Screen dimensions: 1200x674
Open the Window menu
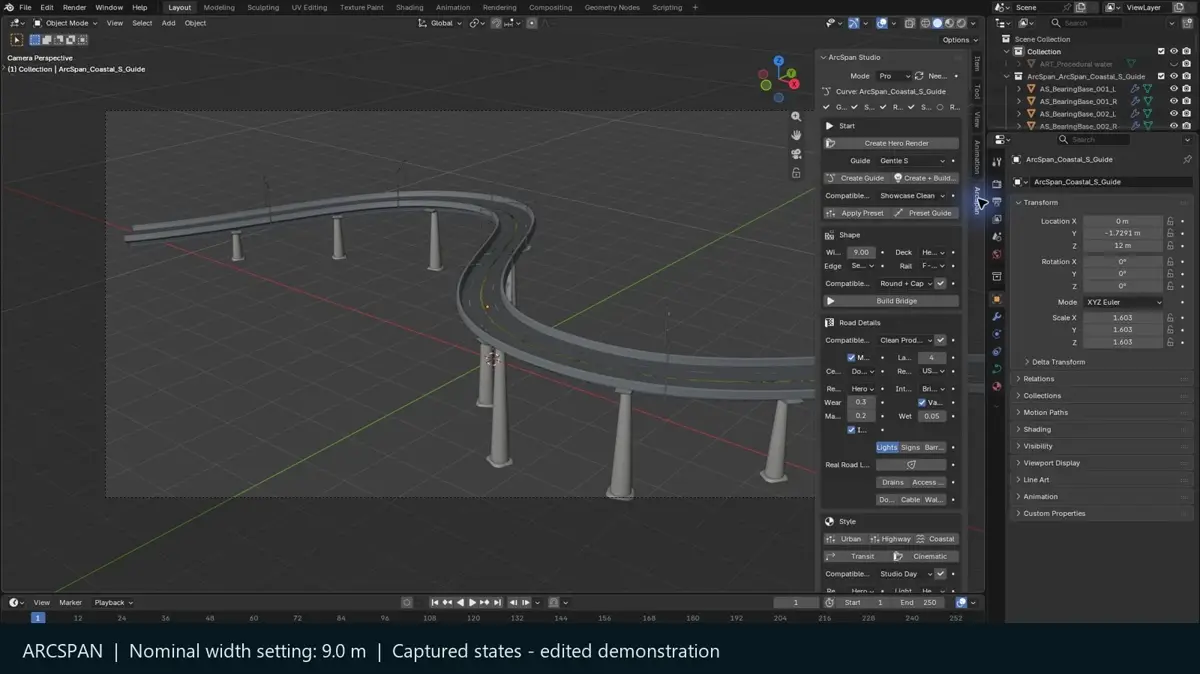109,7
